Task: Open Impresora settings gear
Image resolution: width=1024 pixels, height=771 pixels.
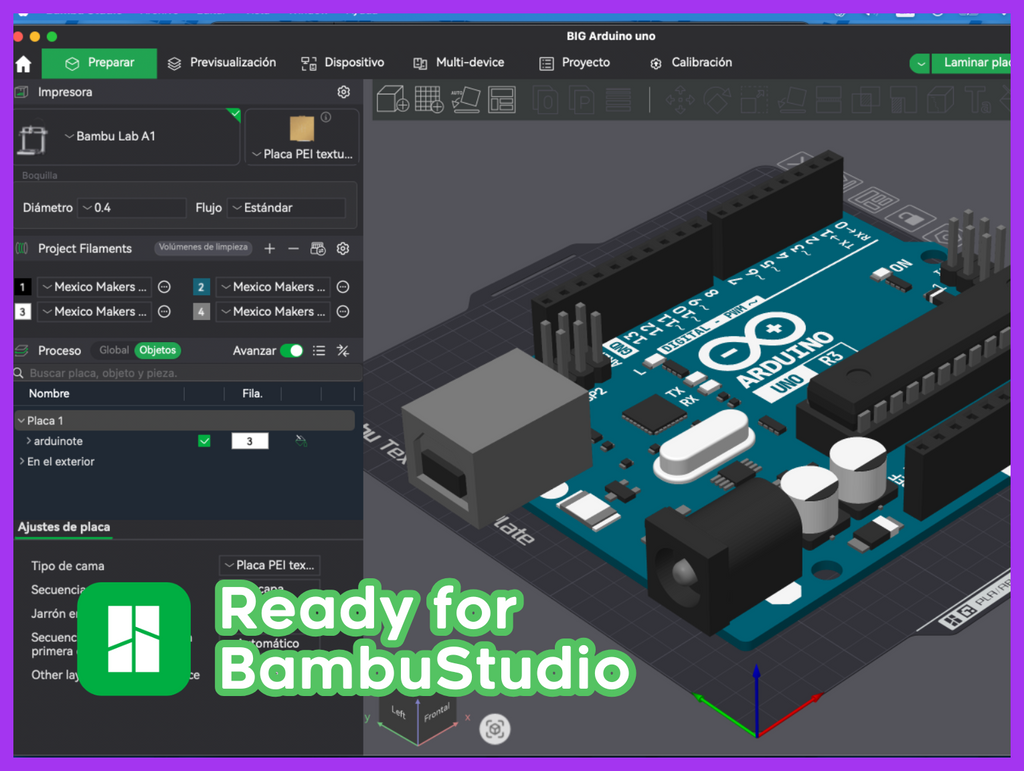Action: tap(344, 92)
